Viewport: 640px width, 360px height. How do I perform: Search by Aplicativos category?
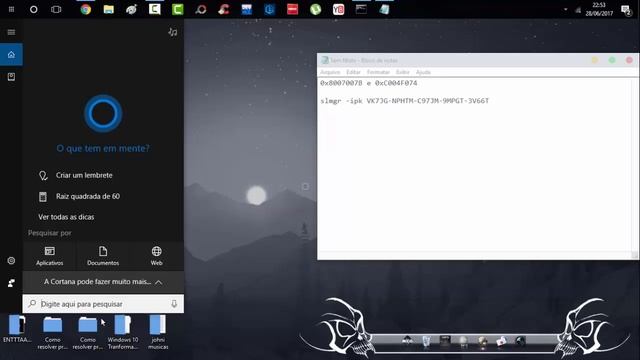(49, 256)
